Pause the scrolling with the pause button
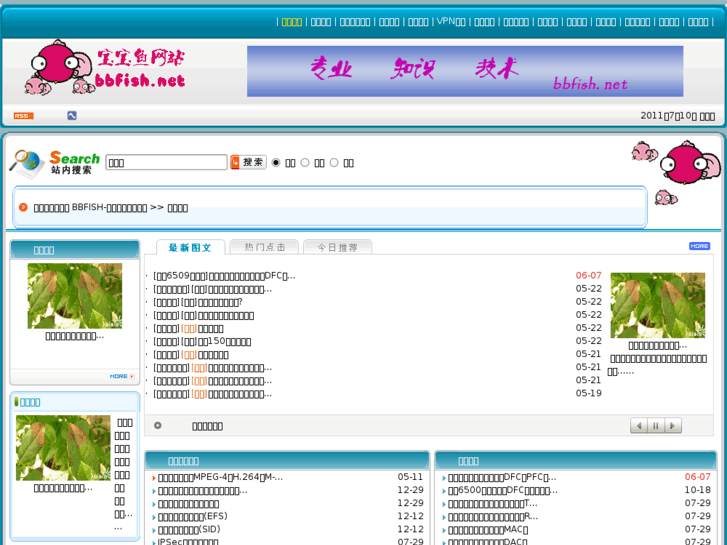727x545 pixels. point(656,425)
